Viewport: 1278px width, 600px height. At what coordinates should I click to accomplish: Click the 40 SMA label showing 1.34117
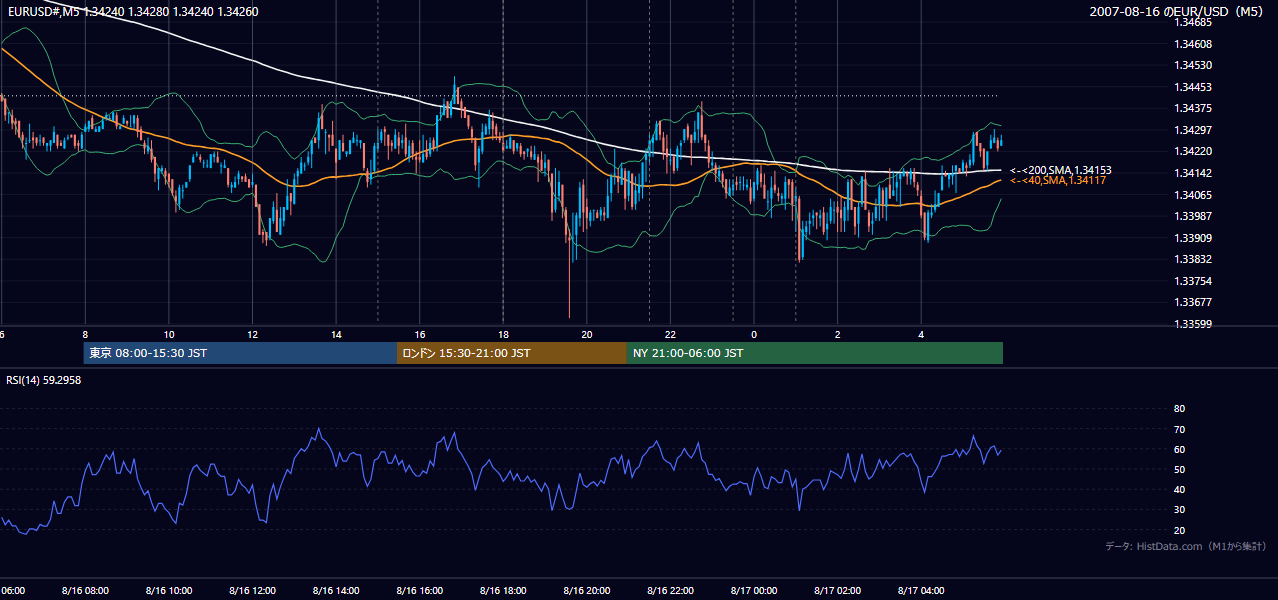pyautogui.click(x=1058, y=180)
